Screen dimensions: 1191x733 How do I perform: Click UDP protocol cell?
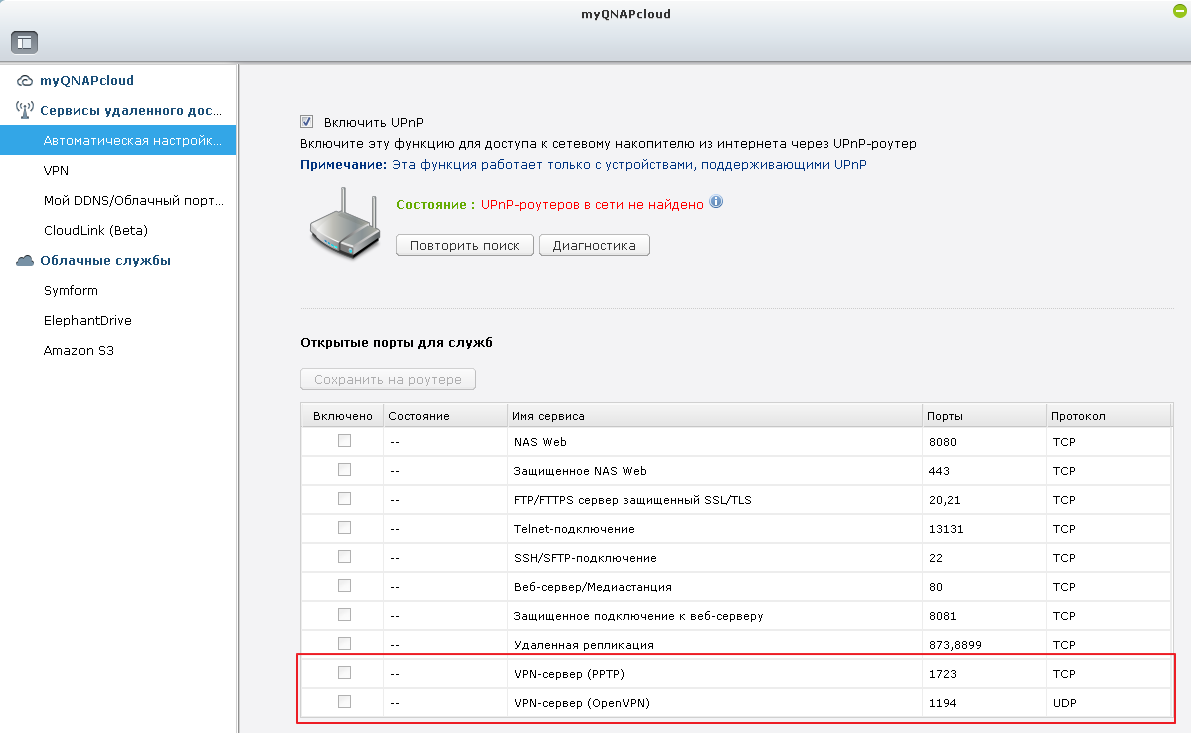pos(1064,703)
